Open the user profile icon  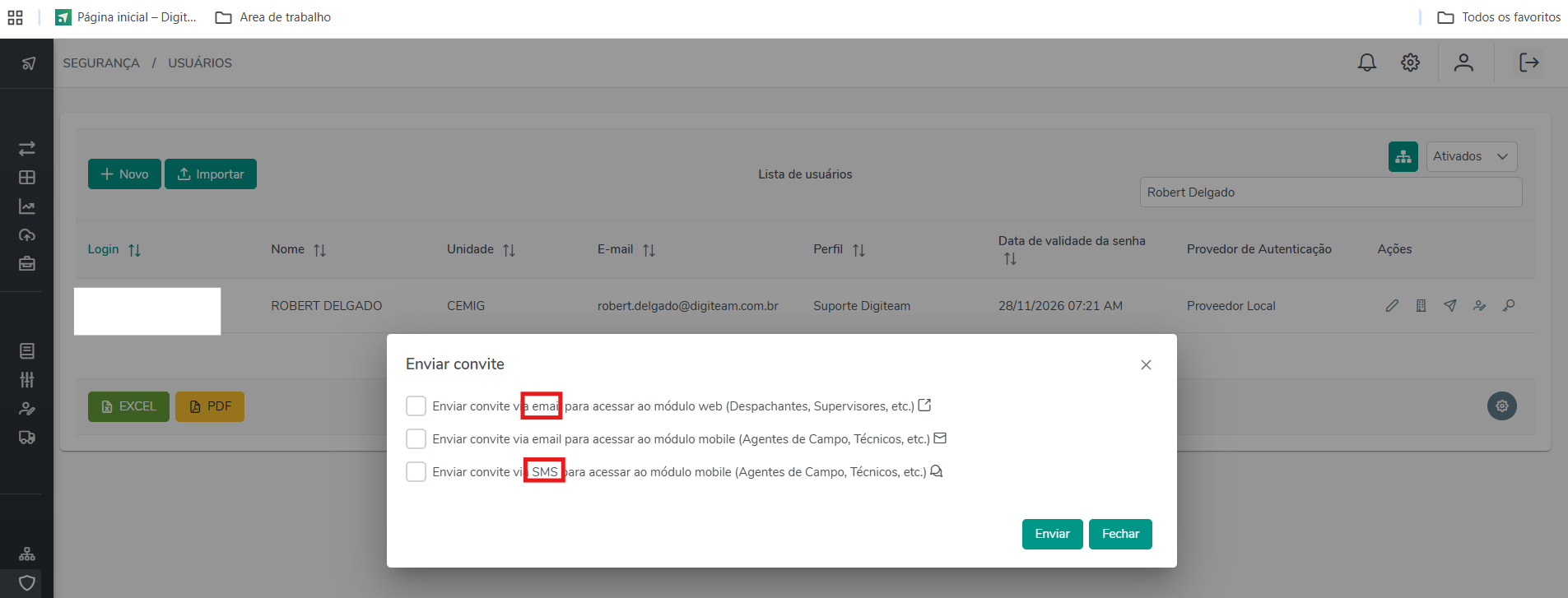click(x=1463, y=63)
